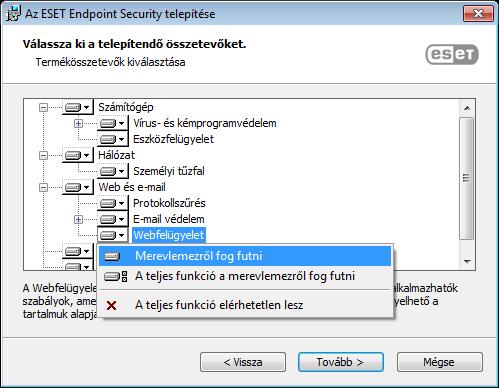Expand the E-mail védelem subtree
This screenshot has width=499, height=388.
78,219
